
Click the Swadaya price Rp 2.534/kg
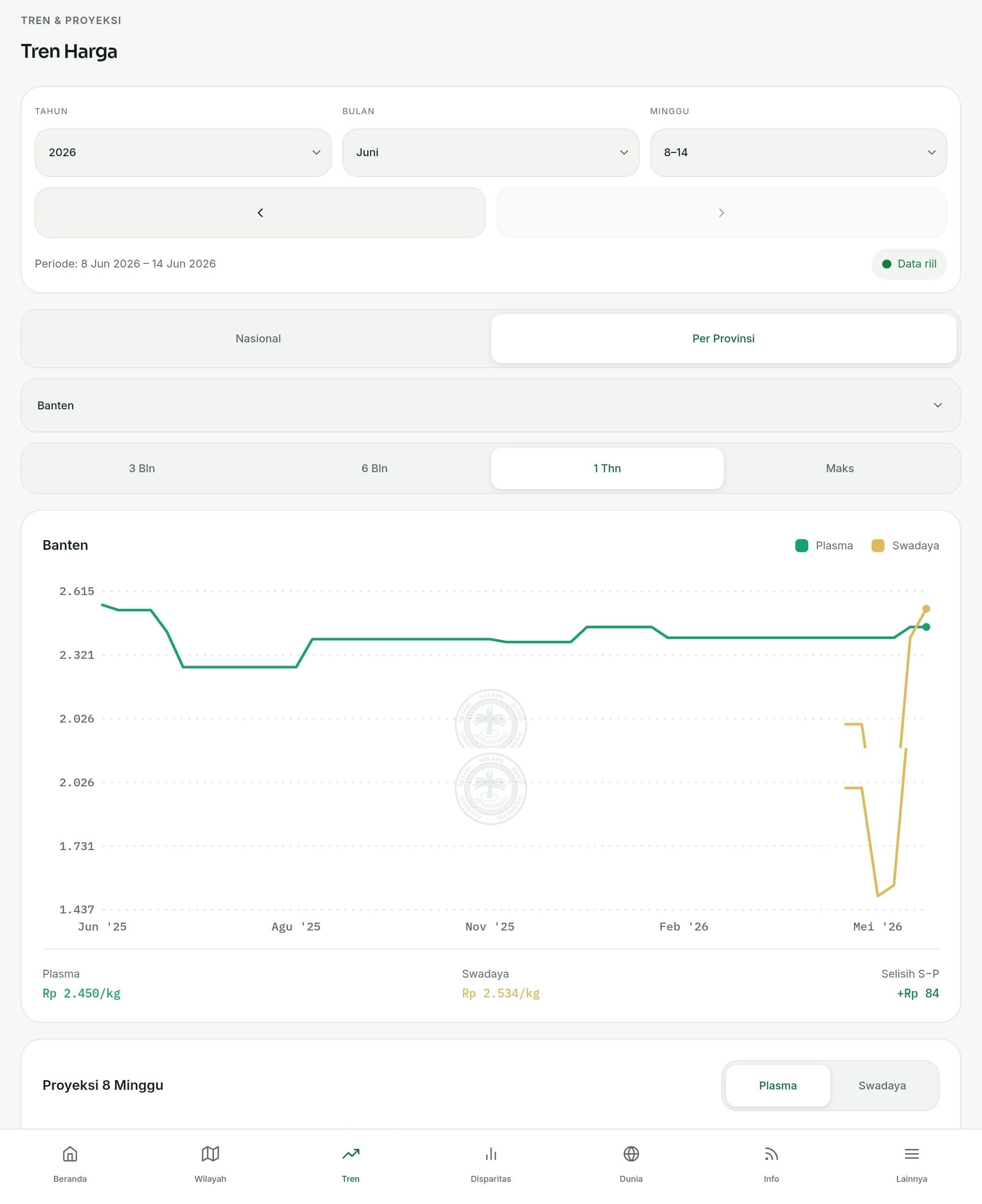500,993
